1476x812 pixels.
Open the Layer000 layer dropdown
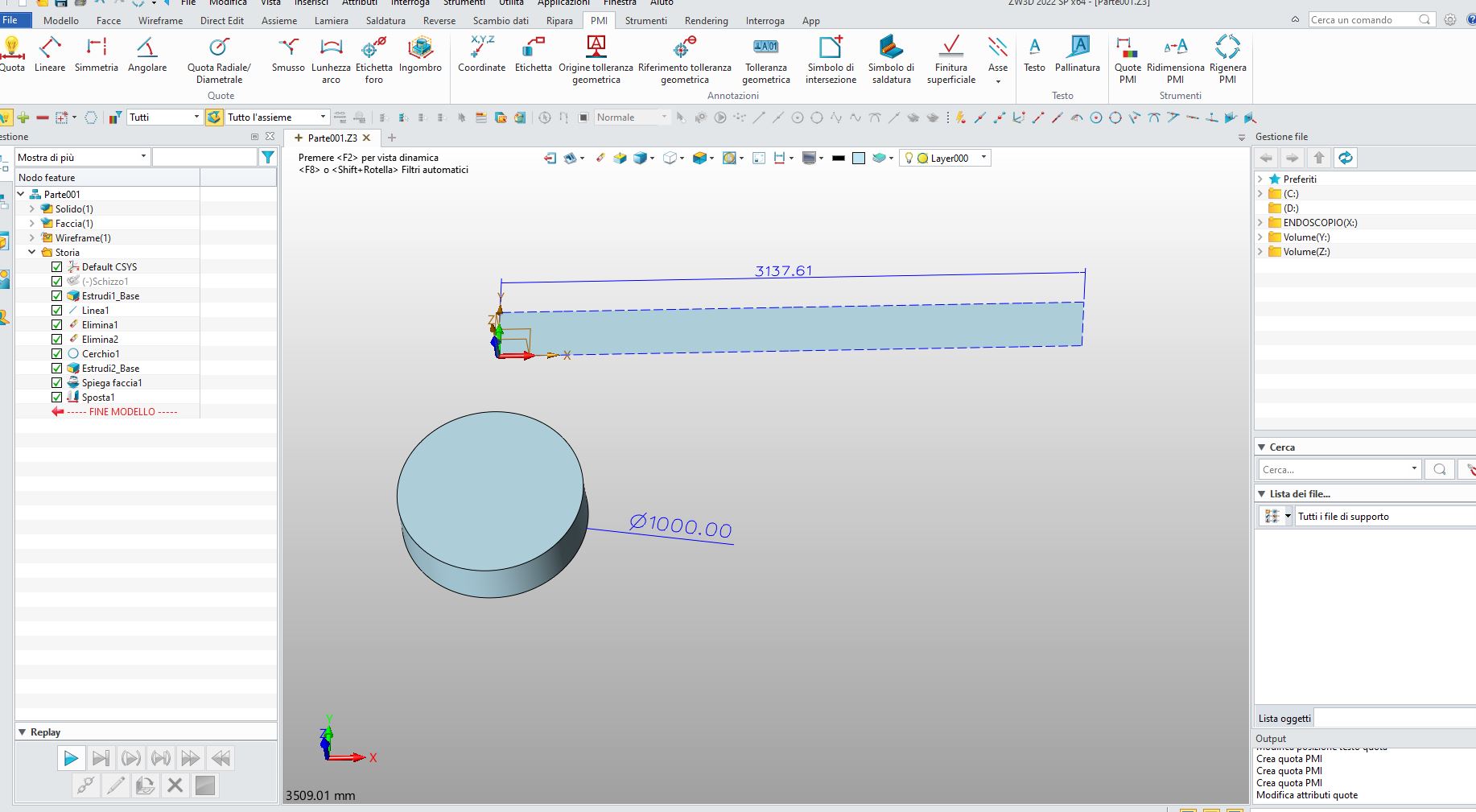tap(945, 159)
